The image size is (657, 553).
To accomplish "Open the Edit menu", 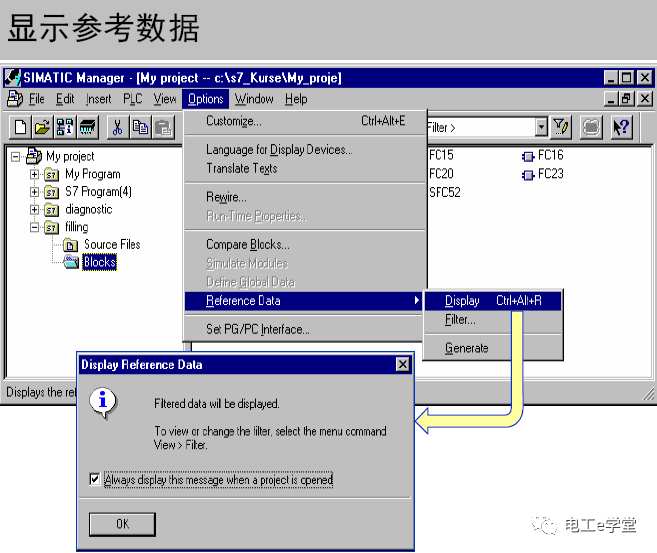I will tap(65, 99).
